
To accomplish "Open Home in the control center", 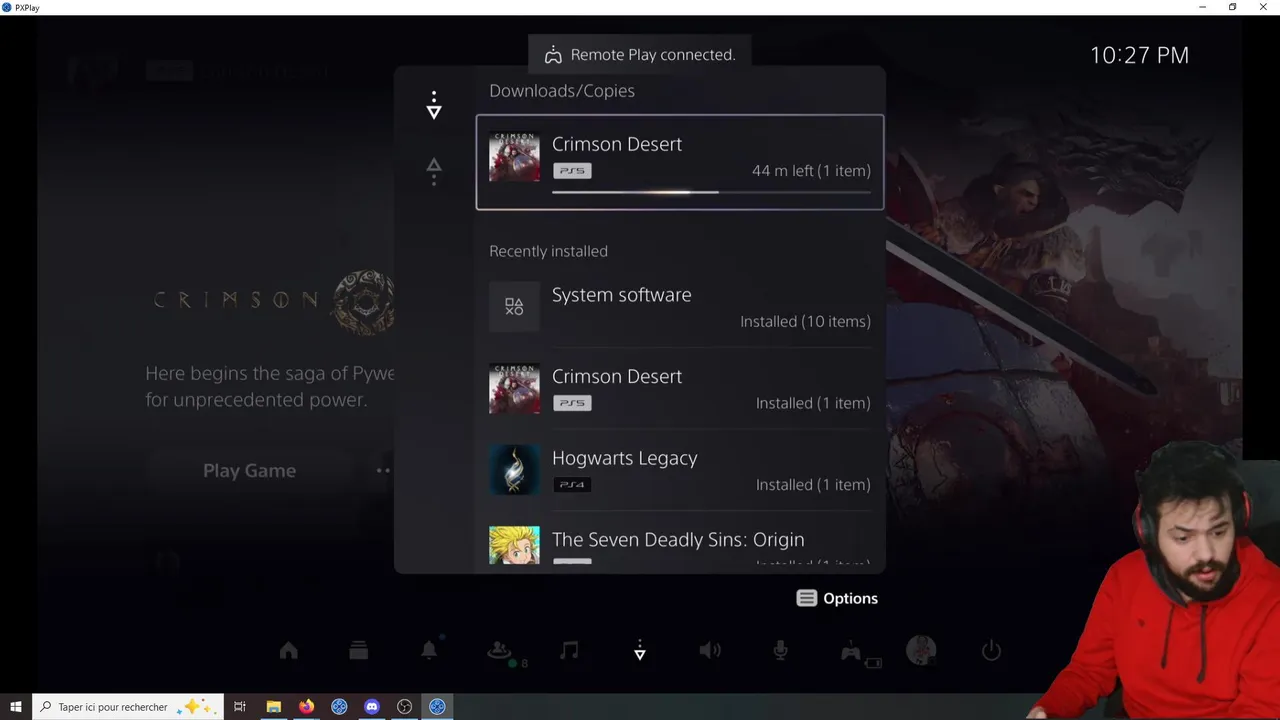I will (x=289, y=651).
